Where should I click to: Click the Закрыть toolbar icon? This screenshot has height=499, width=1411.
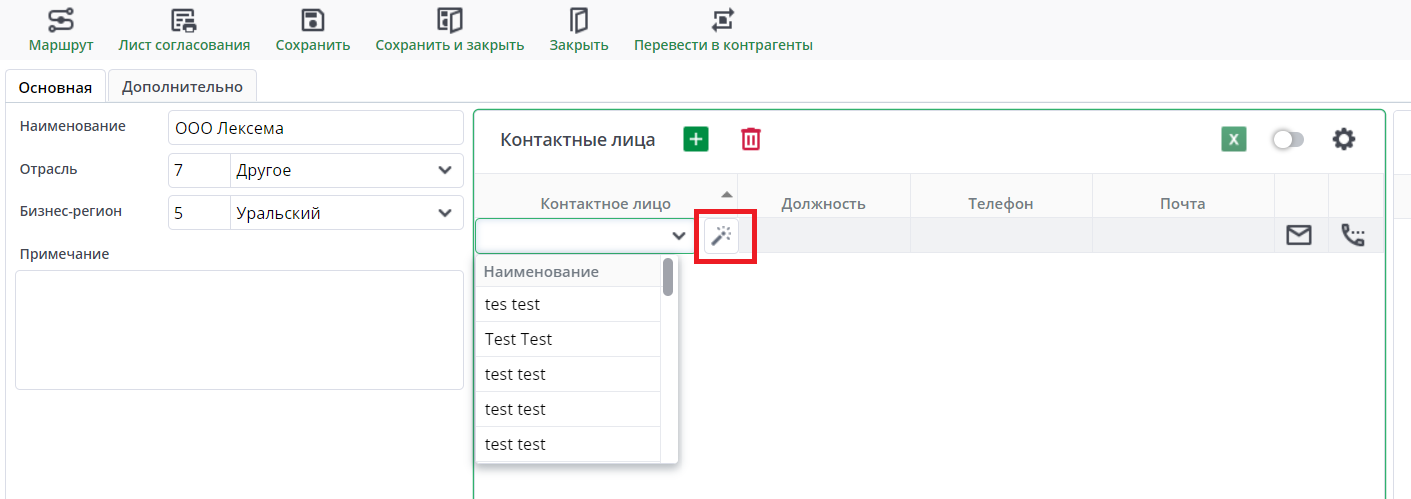click(579, 20)
